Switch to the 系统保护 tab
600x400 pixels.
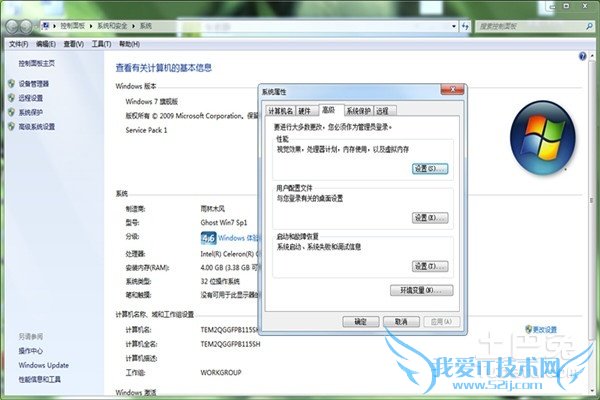coord(359,111)
